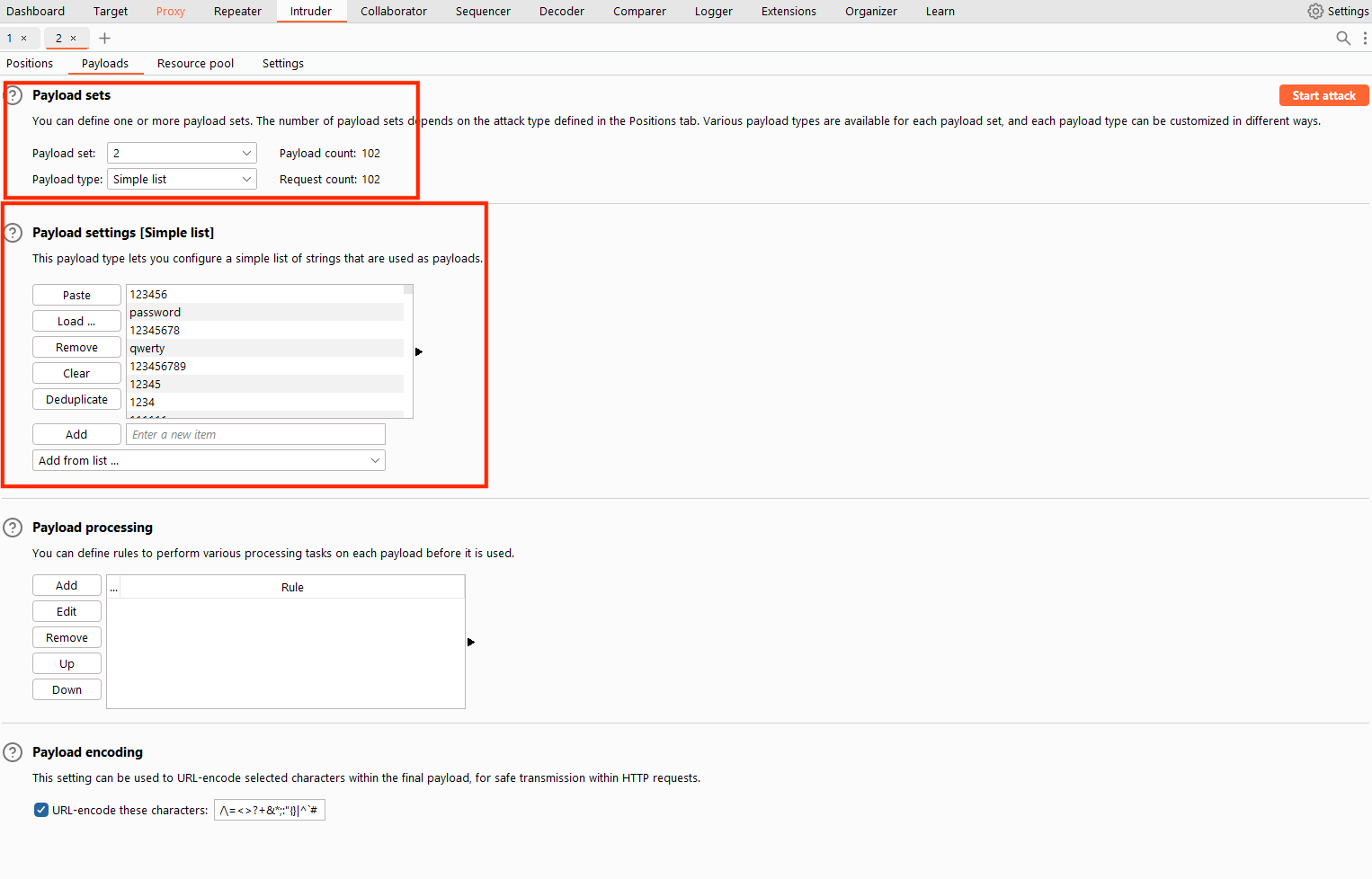Create a new attack tab with plus icon
This screenshot has height=879, width=1372.
point(105,39)
